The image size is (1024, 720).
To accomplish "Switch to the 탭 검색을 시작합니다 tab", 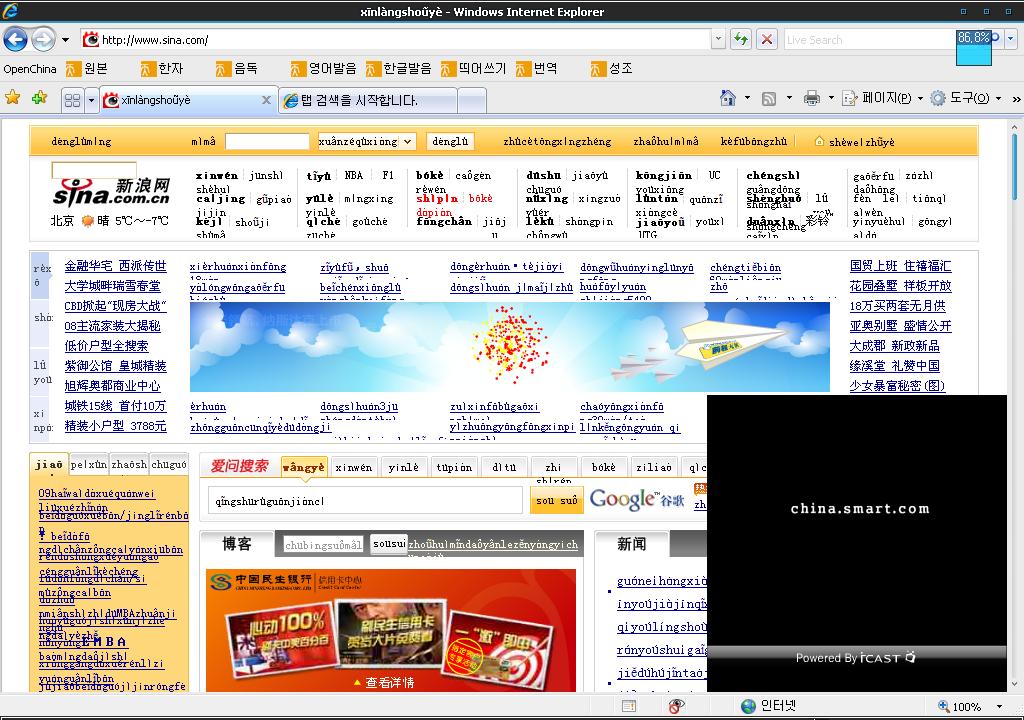I will click(x=368, y=100).
